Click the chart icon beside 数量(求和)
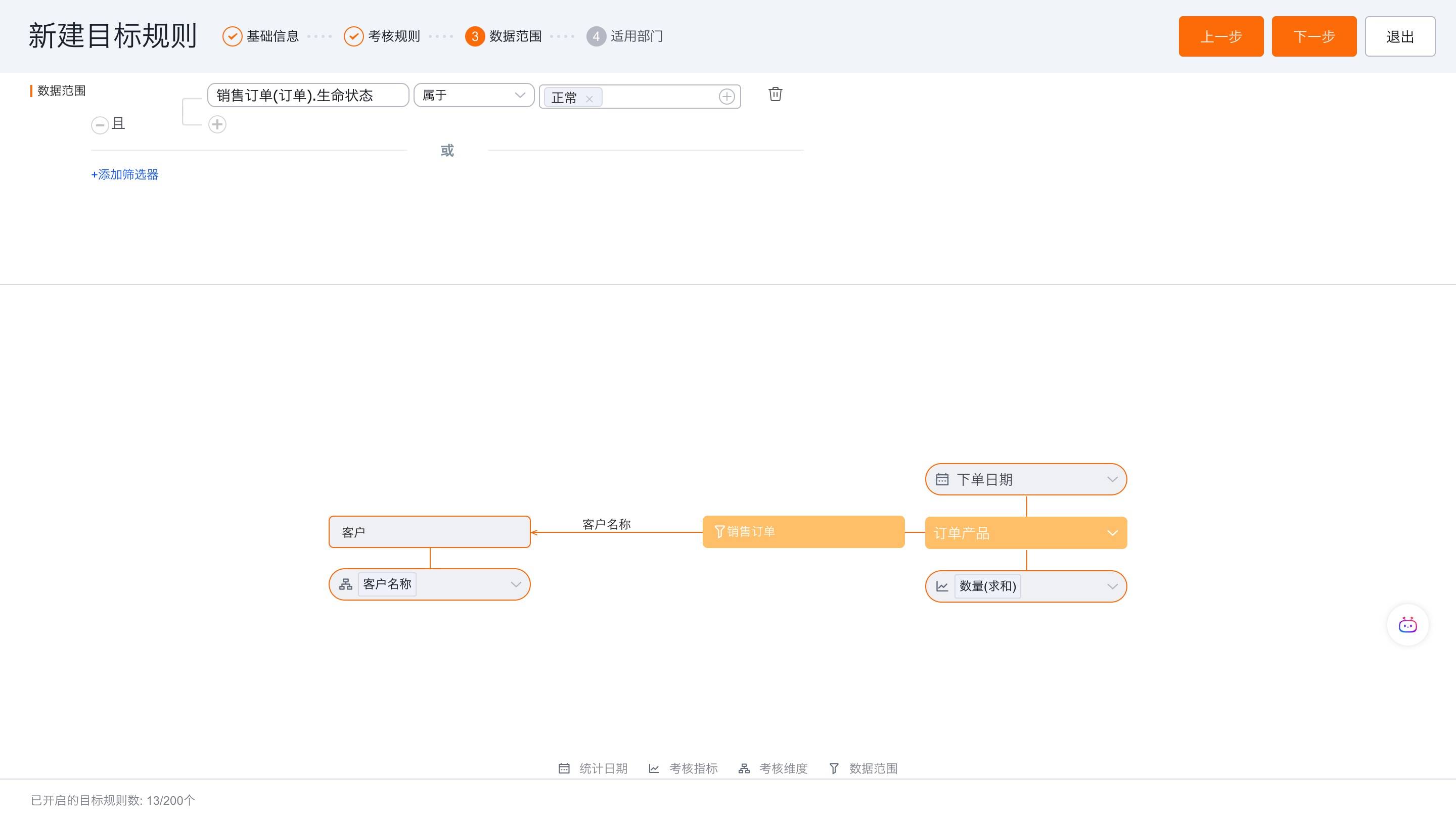 click(x=942, y=586)
